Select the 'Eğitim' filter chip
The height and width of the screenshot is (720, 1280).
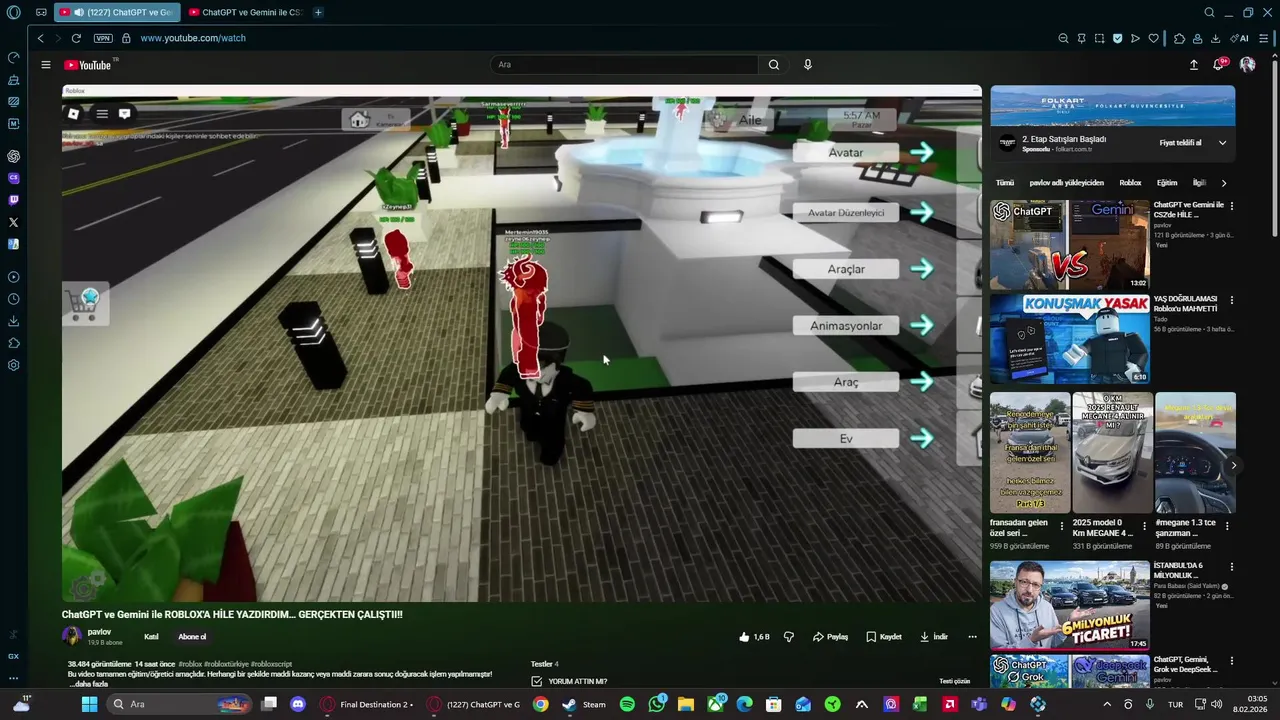tap(1167, 183)
